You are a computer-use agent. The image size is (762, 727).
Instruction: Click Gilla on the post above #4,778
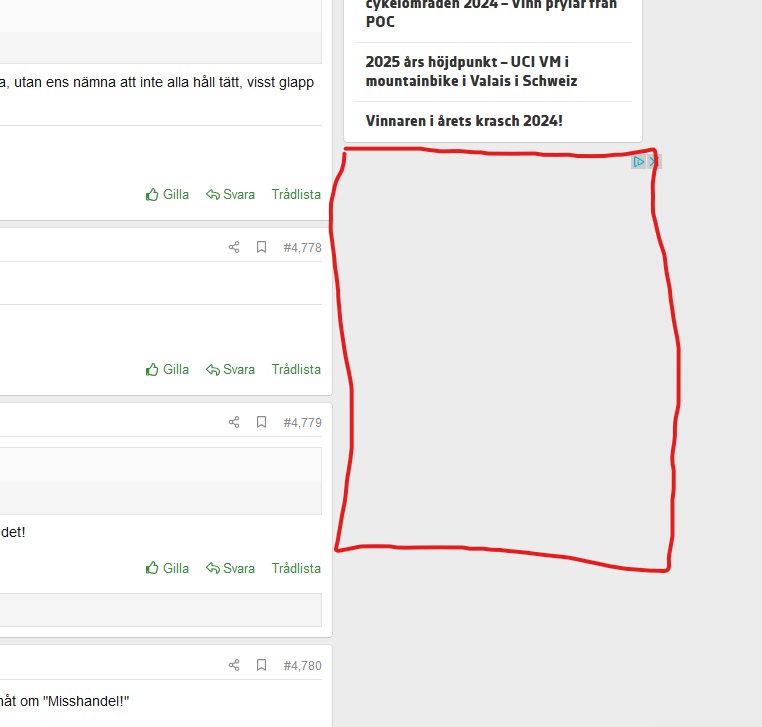coord(167,194)
